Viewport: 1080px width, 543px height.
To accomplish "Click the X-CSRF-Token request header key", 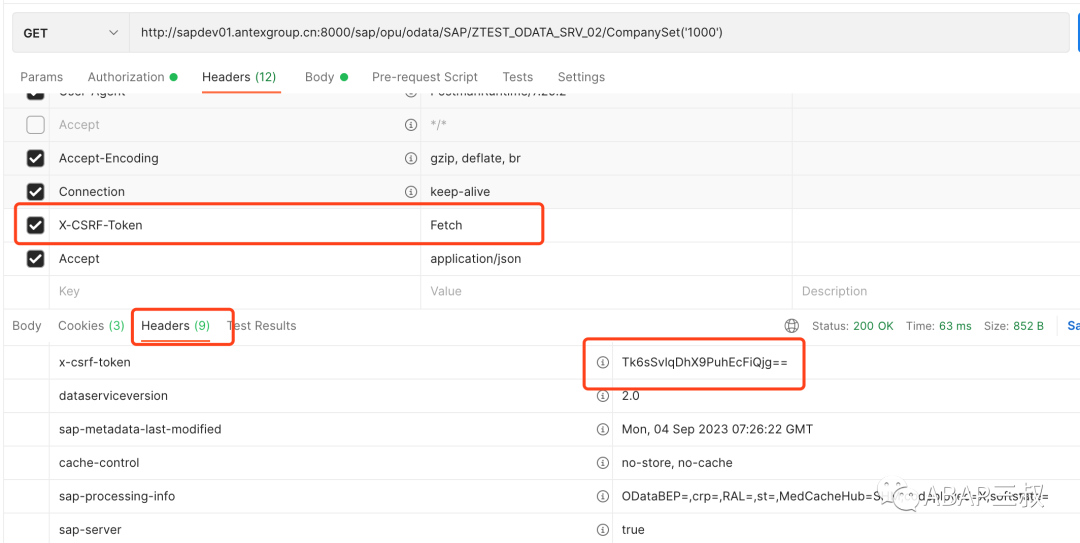I will pos(101,225).
